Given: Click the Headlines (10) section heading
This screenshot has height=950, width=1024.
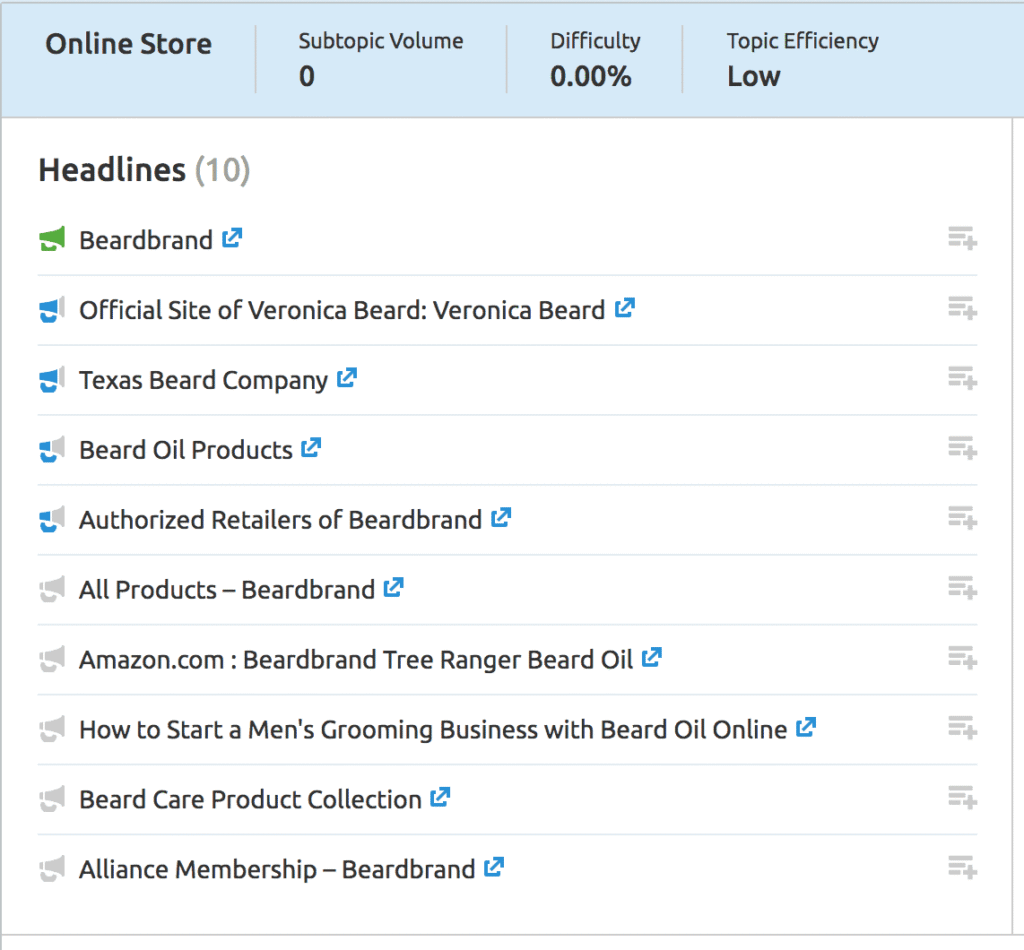Looking at the screenshot, I should pyautogui.click(x=144, y=171).
